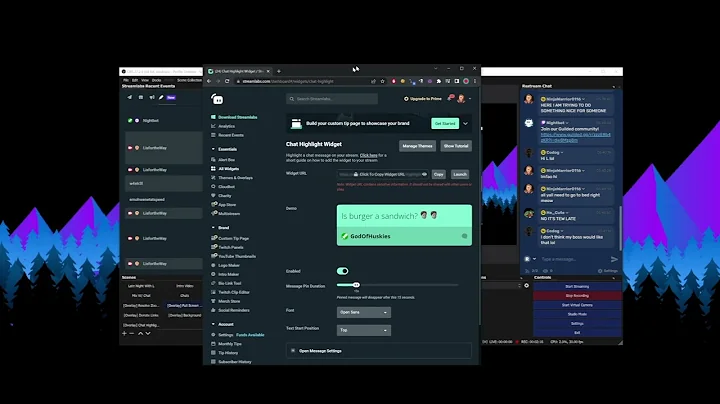Open the Text Start Position dropdown

(x=364, y=330)
